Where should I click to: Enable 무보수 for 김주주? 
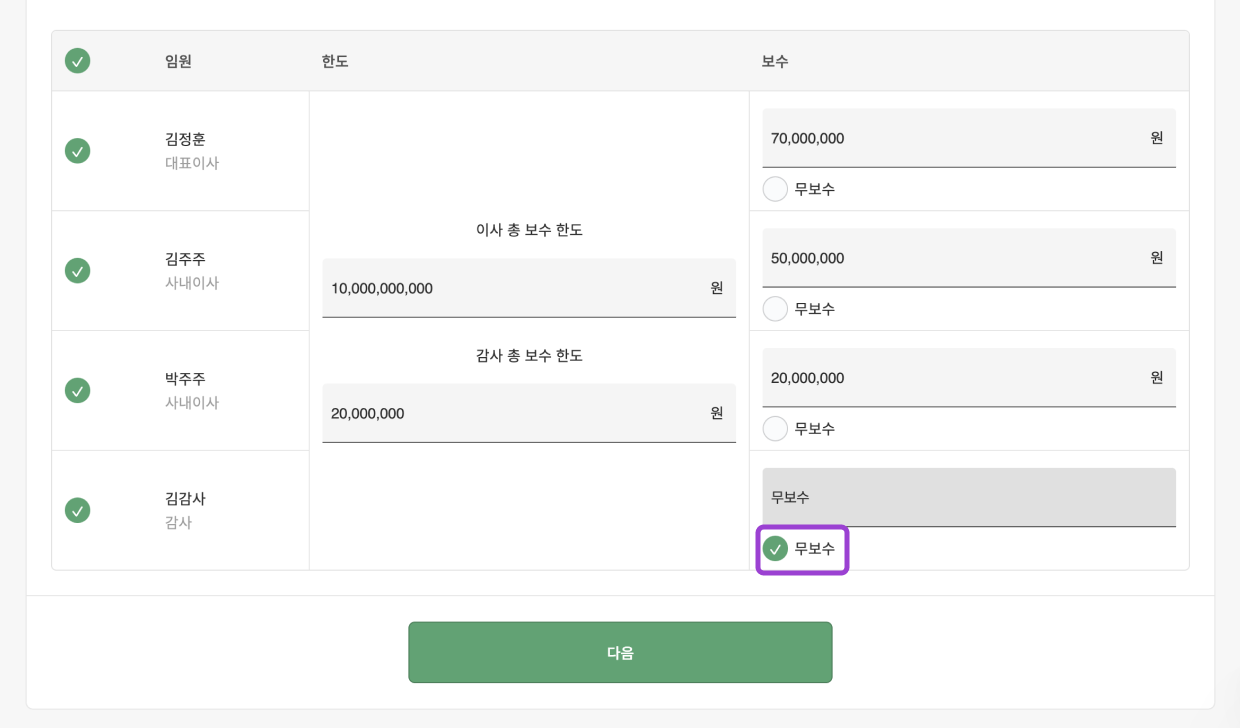tap(775, 308)
